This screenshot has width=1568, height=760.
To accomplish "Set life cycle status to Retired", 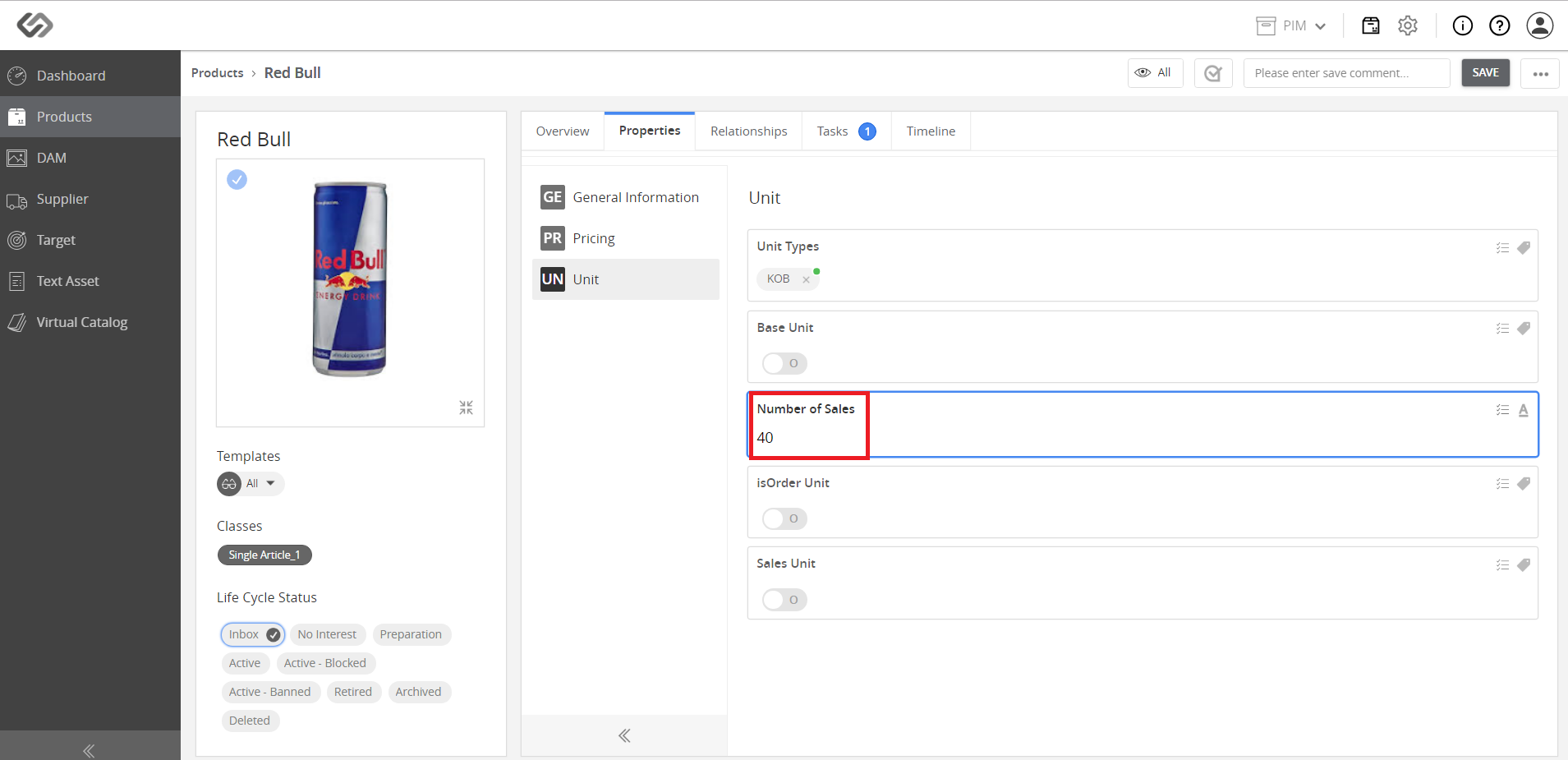I will [x=353, y=692].
